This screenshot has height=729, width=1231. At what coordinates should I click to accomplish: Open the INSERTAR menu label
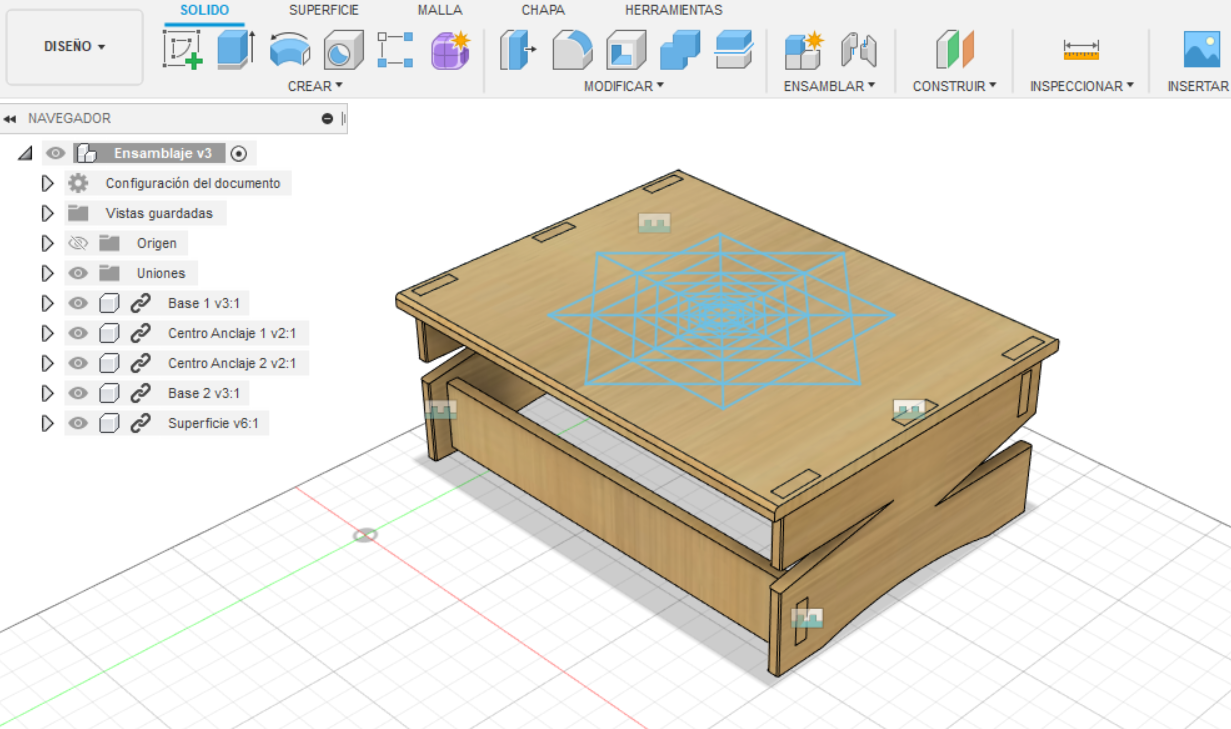pyautogui.click(x=1198, y=86)
